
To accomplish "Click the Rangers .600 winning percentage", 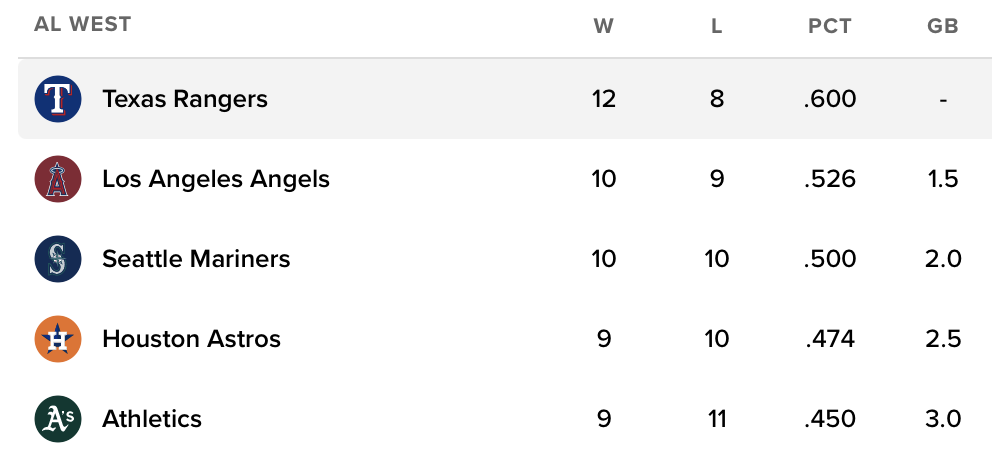I will click(829, 99).
